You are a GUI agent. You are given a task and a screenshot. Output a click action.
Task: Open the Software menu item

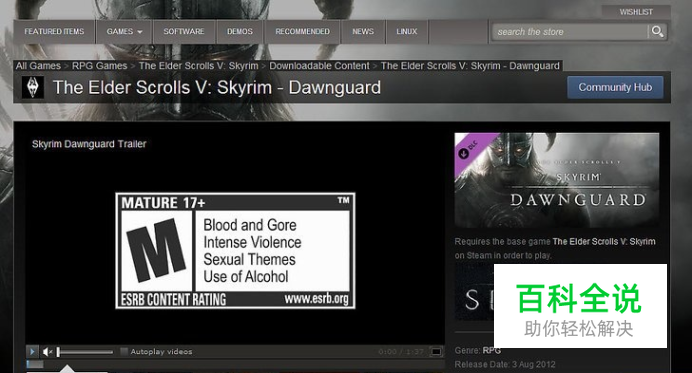184,32
